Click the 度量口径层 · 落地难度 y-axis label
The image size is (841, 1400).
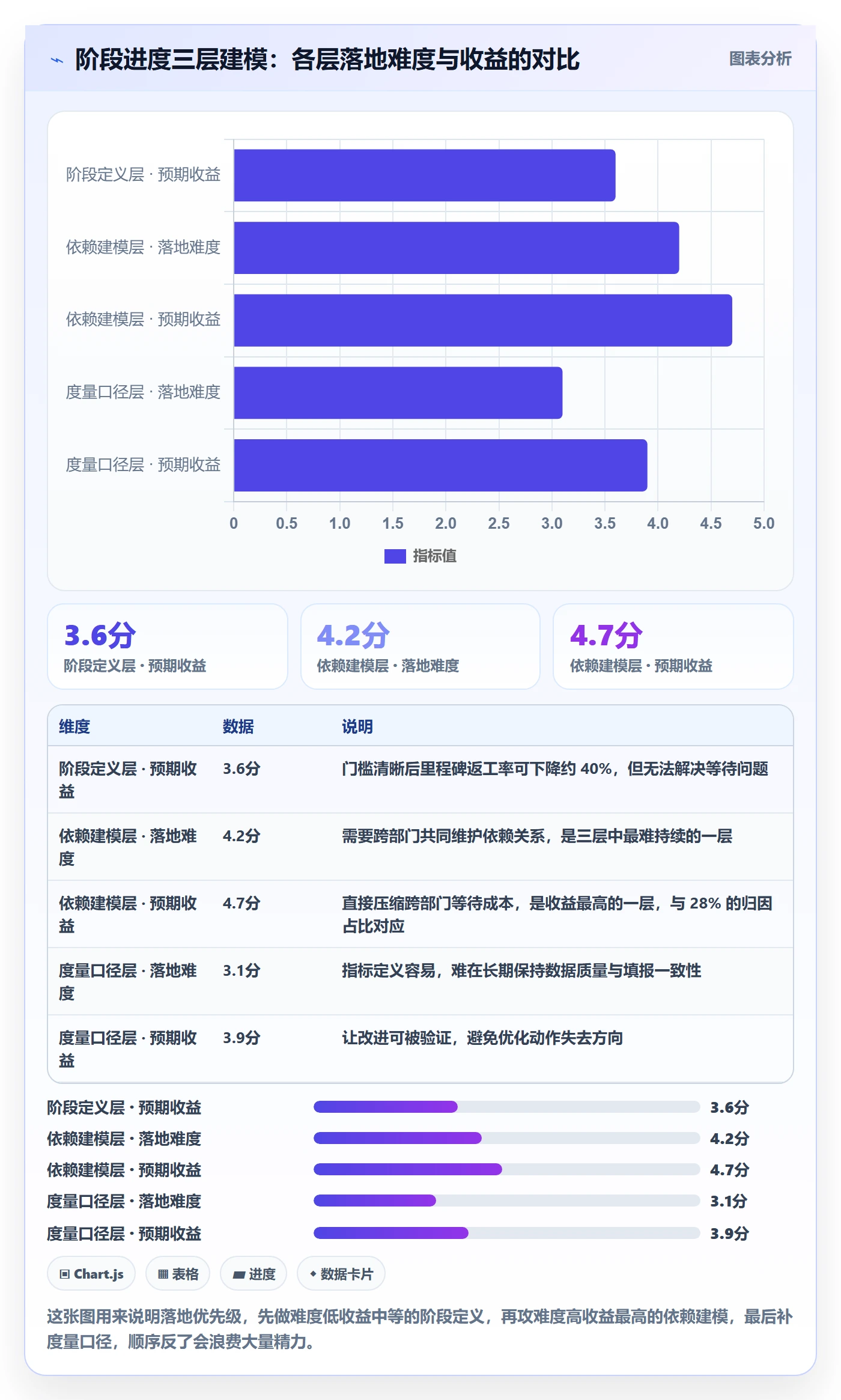pyautogui.click(x=143, y=392)
